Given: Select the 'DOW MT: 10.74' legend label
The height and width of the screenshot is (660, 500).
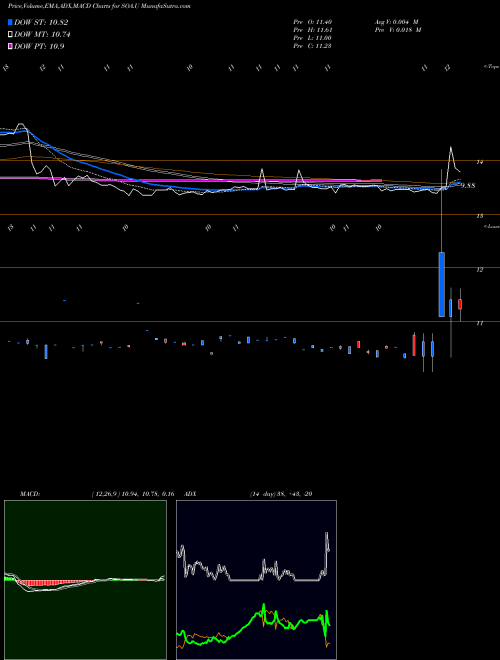Looking at the screenshot, I should coord(42,35).
